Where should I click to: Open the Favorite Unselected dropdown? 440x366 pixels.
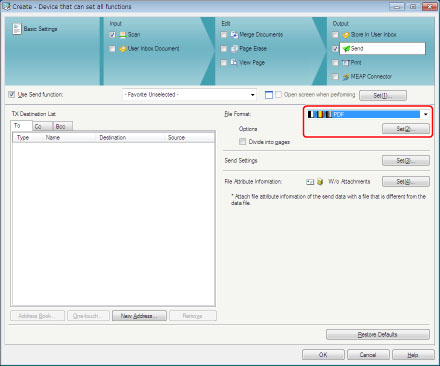189,95
